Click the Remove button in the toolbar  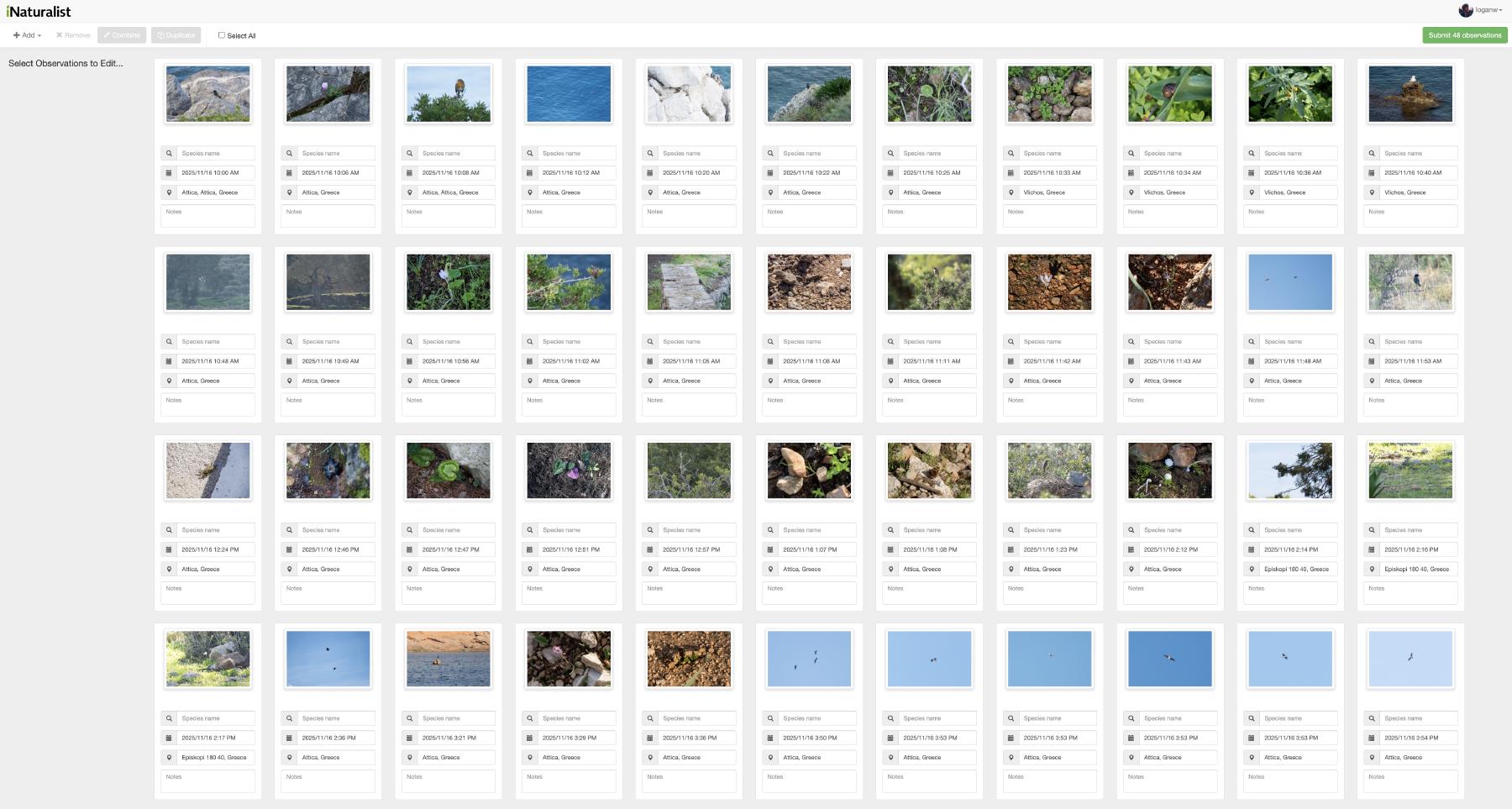pos(73,35)
